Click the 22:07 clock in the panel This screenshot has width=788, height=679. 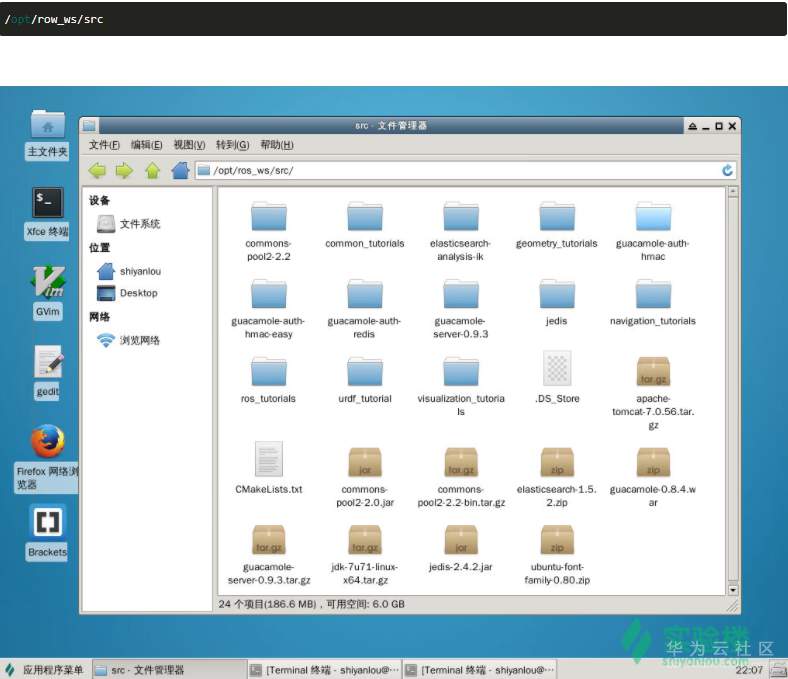click(x=749, y=670)
